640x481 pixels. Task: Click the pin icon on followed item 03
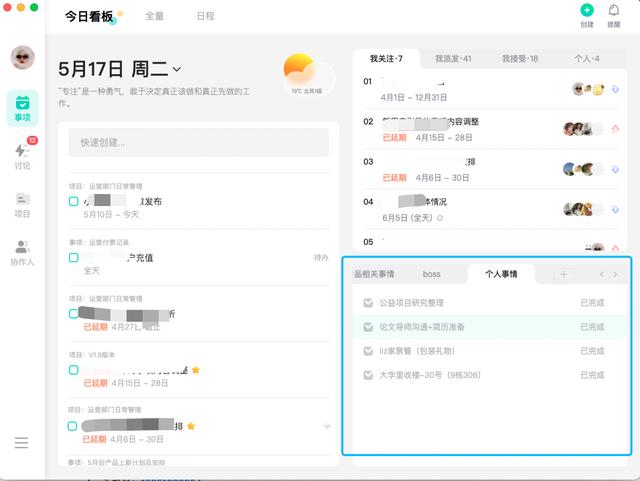pyautogui.click(x=615, y=169)
